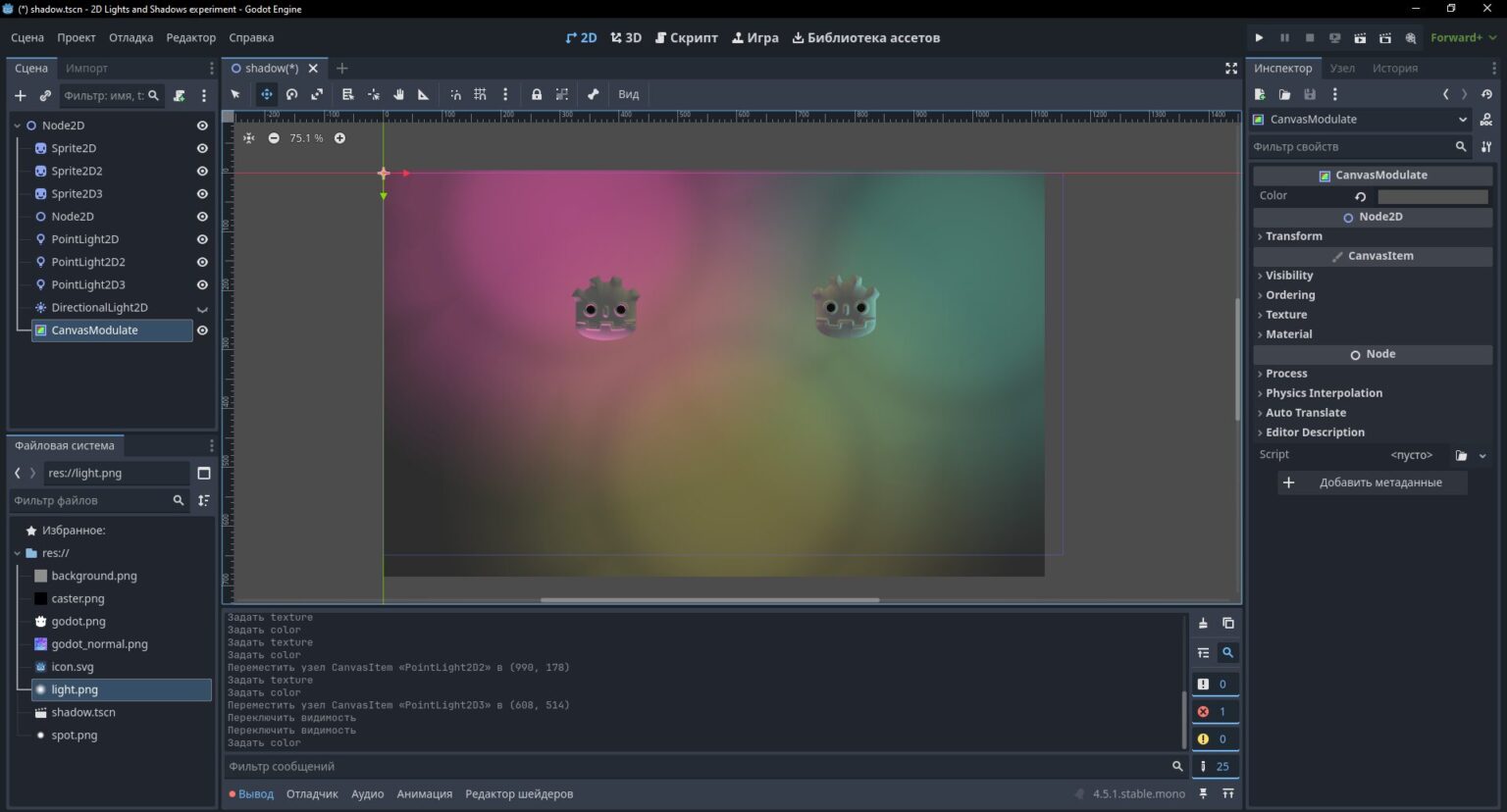The image size is (1507, 812).
Task: Select the Ruler Mode tool
Action: pos(424,94)
